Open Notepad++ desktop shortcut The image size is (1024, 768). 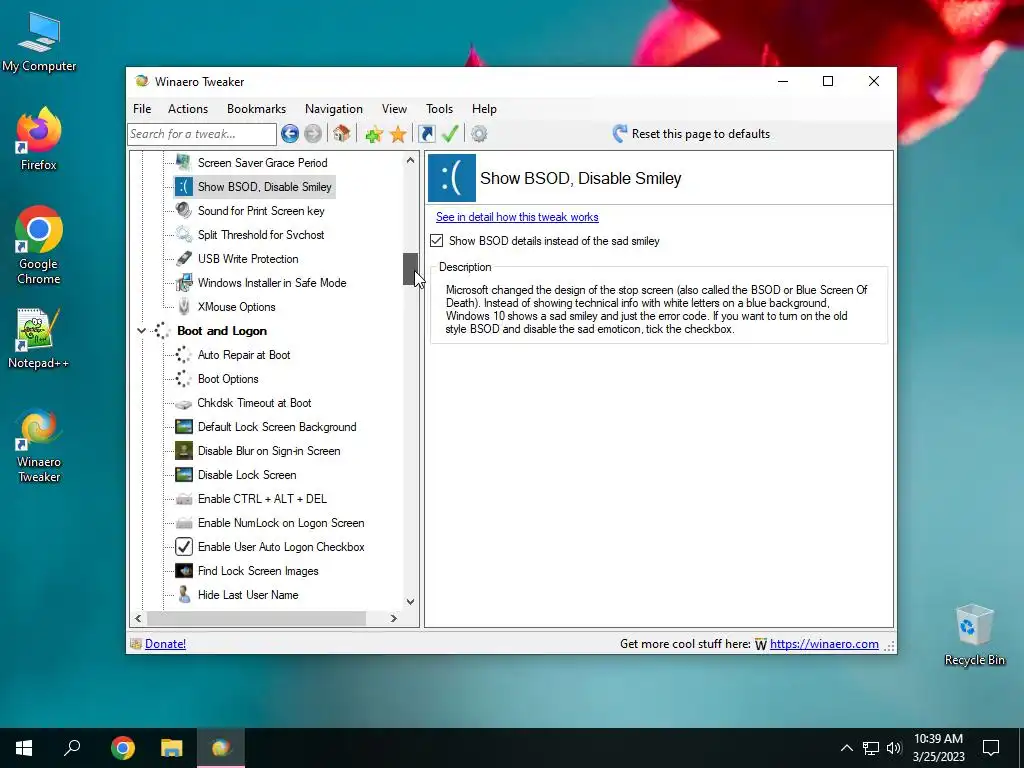pos(38,339)
